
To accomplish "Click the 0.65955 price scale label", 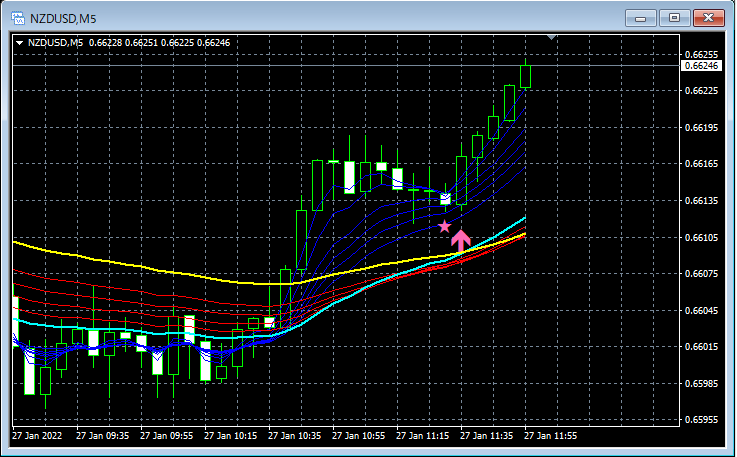I will tap(701, 419).
